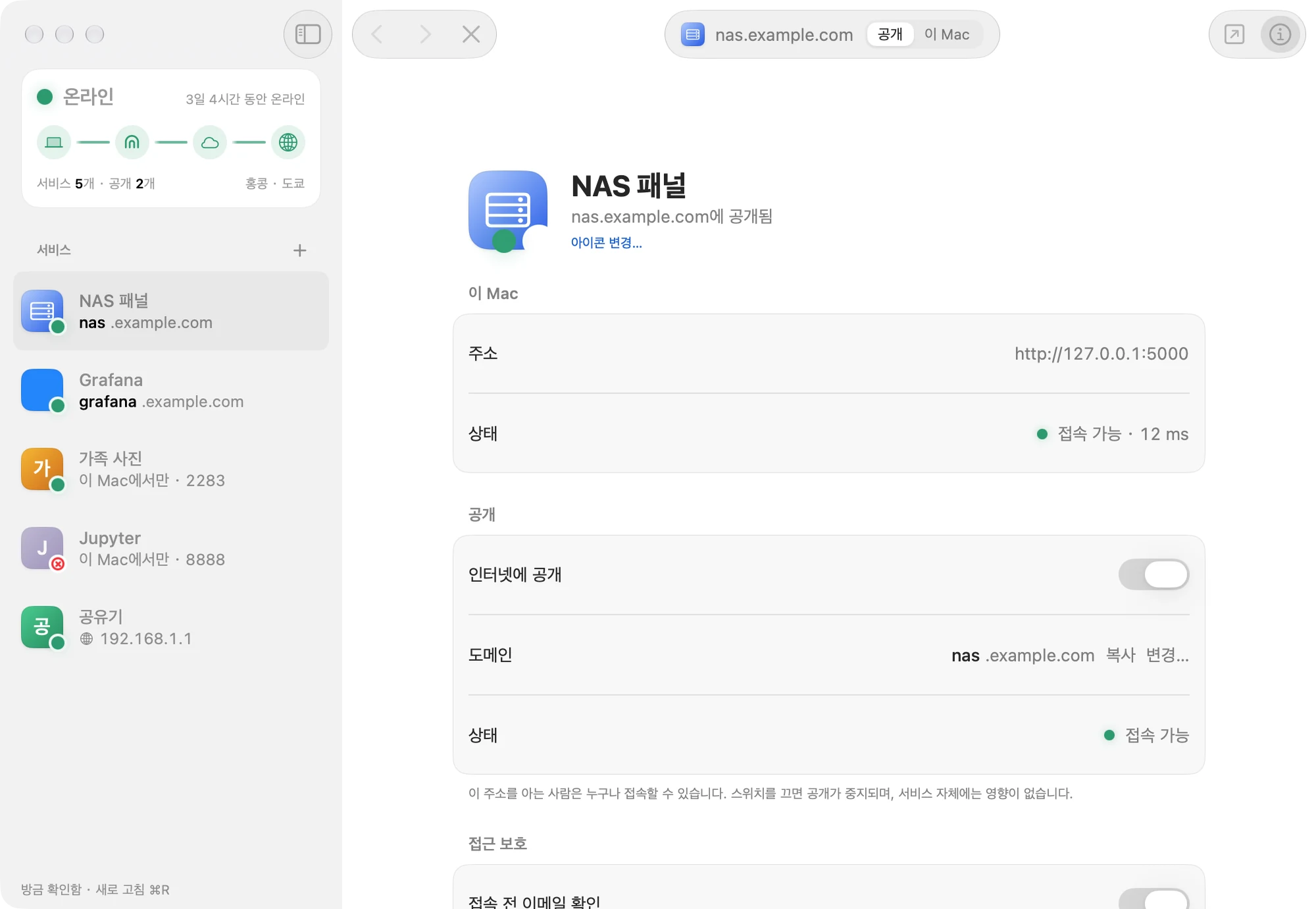Switch to the 공개 segment tab
This screenshot has height=909, width=1316.
tap(890, 34)
